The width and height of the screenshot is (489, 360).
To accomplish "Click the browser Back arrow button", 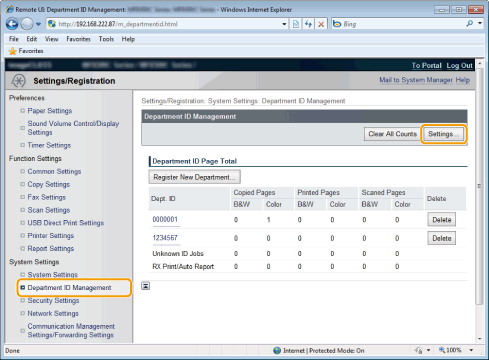I will (x=12, y=24).
